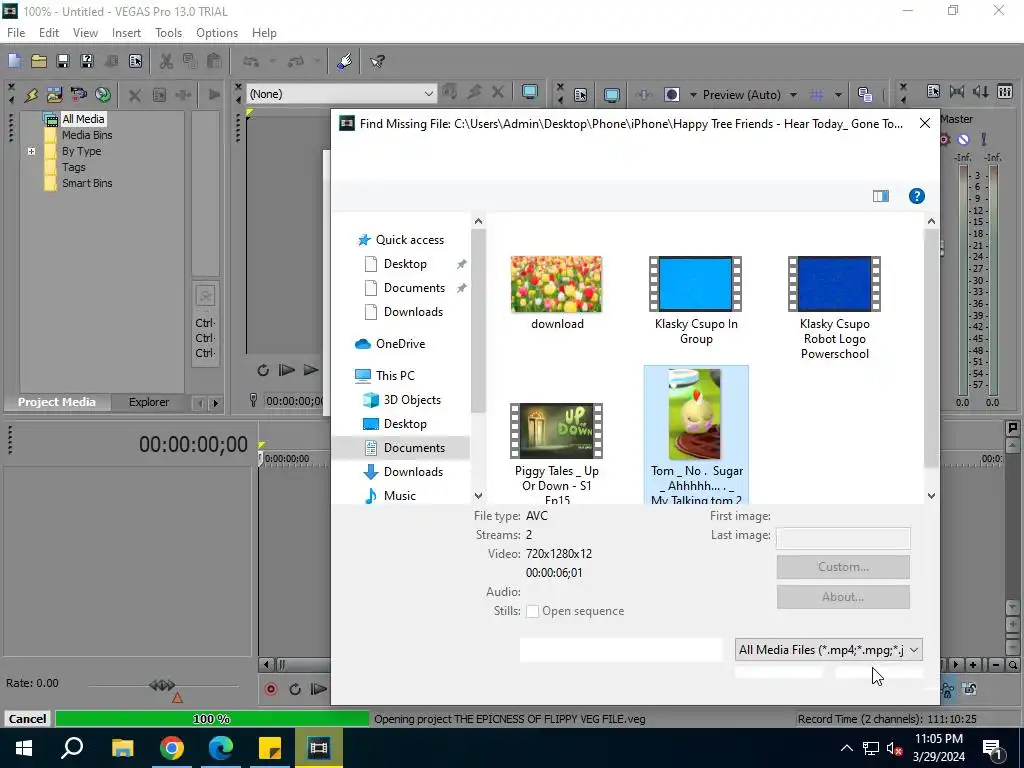Click the Rate scrub slider control
1024x768 pixels.
(162, 685)
